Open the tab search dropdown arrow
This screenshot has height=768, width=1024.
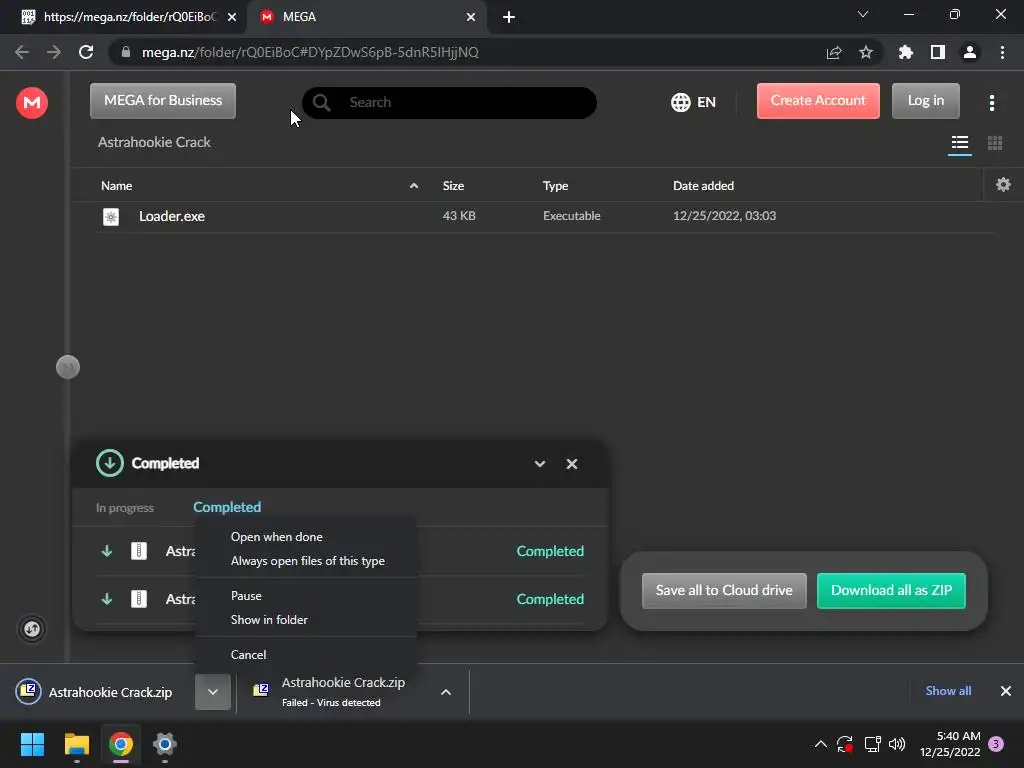(863, 14)
